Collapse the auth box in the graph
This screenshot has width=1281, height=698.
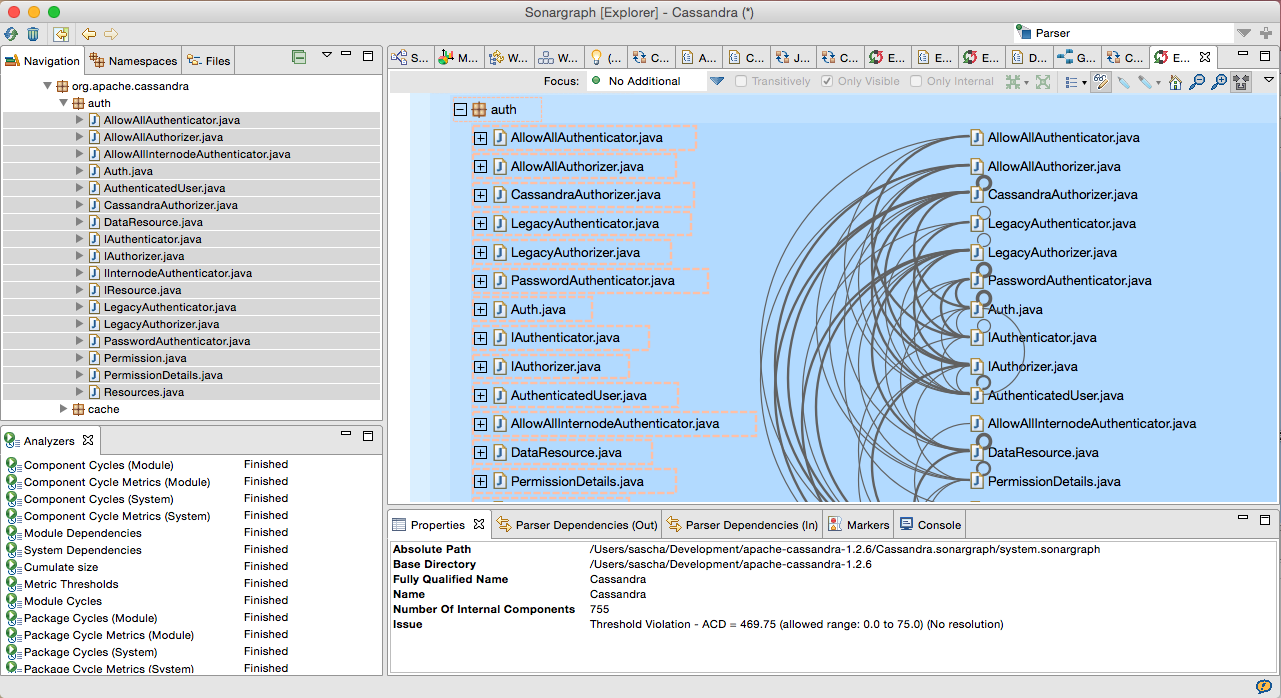tap(460, 110)
